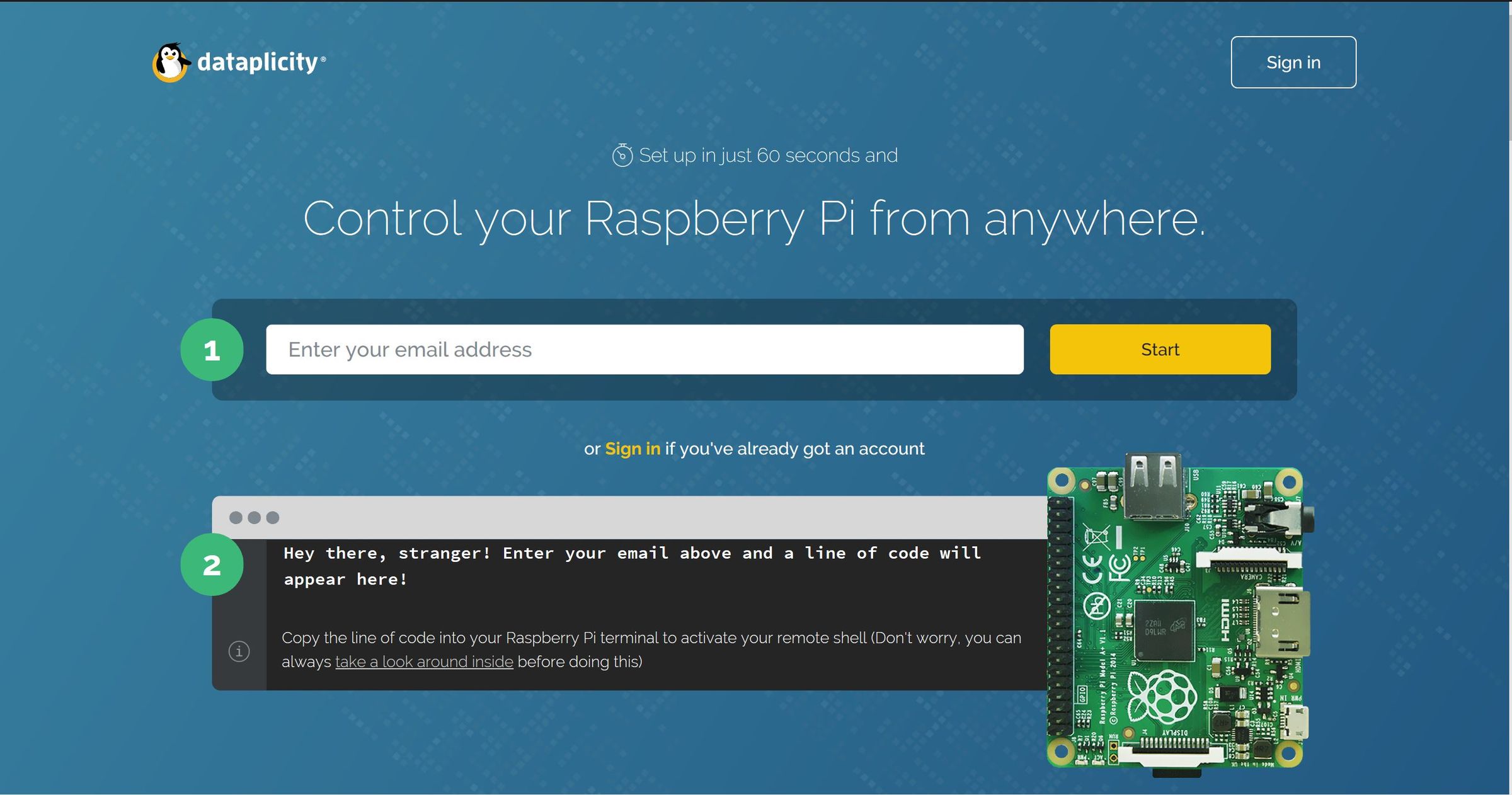1512x795 pixels.
Task: Click the green step 1 circle badge
Action: 212,350
